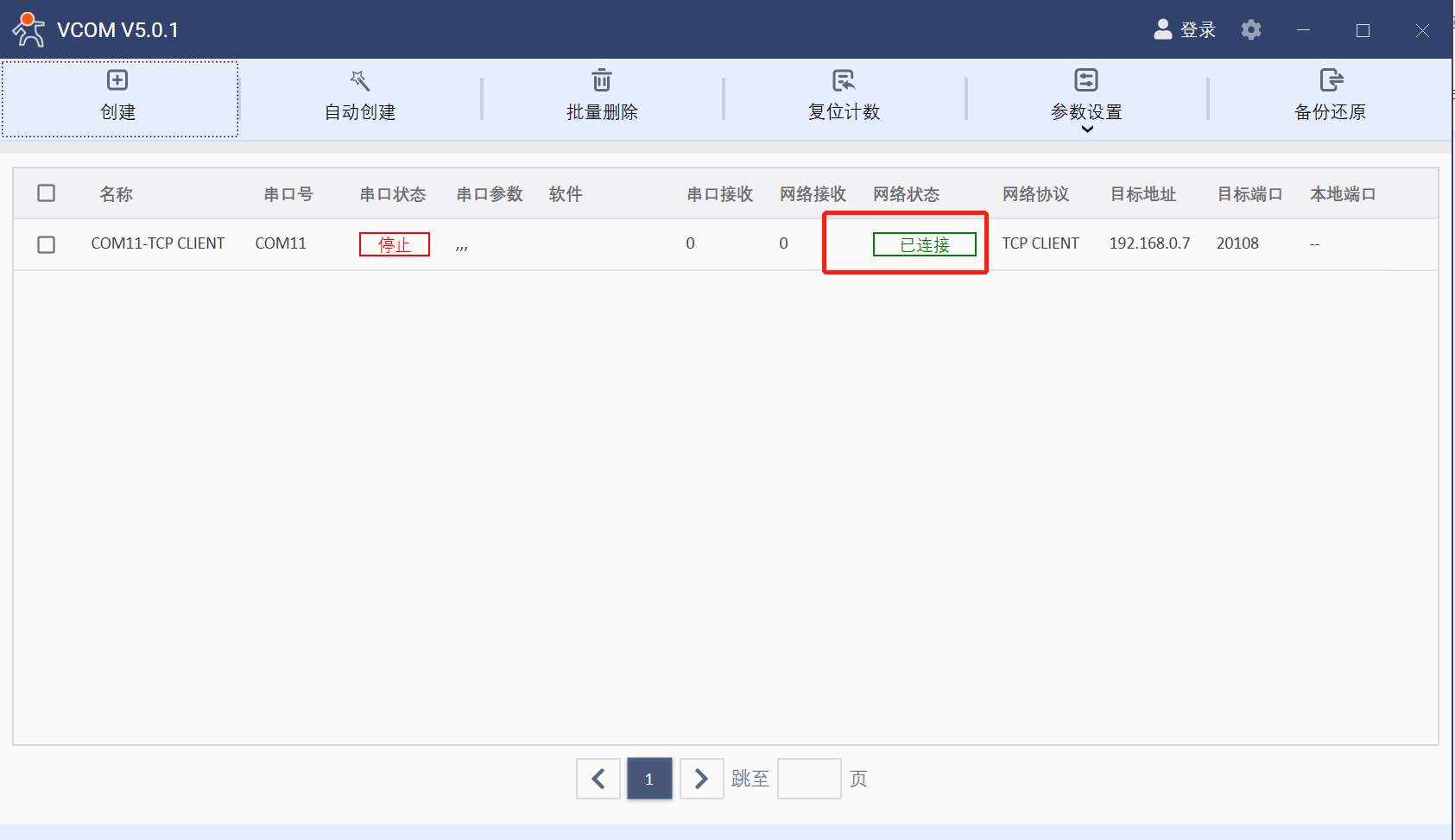
Task: Click the 复位计数 toolbar label
Action: 844,112
